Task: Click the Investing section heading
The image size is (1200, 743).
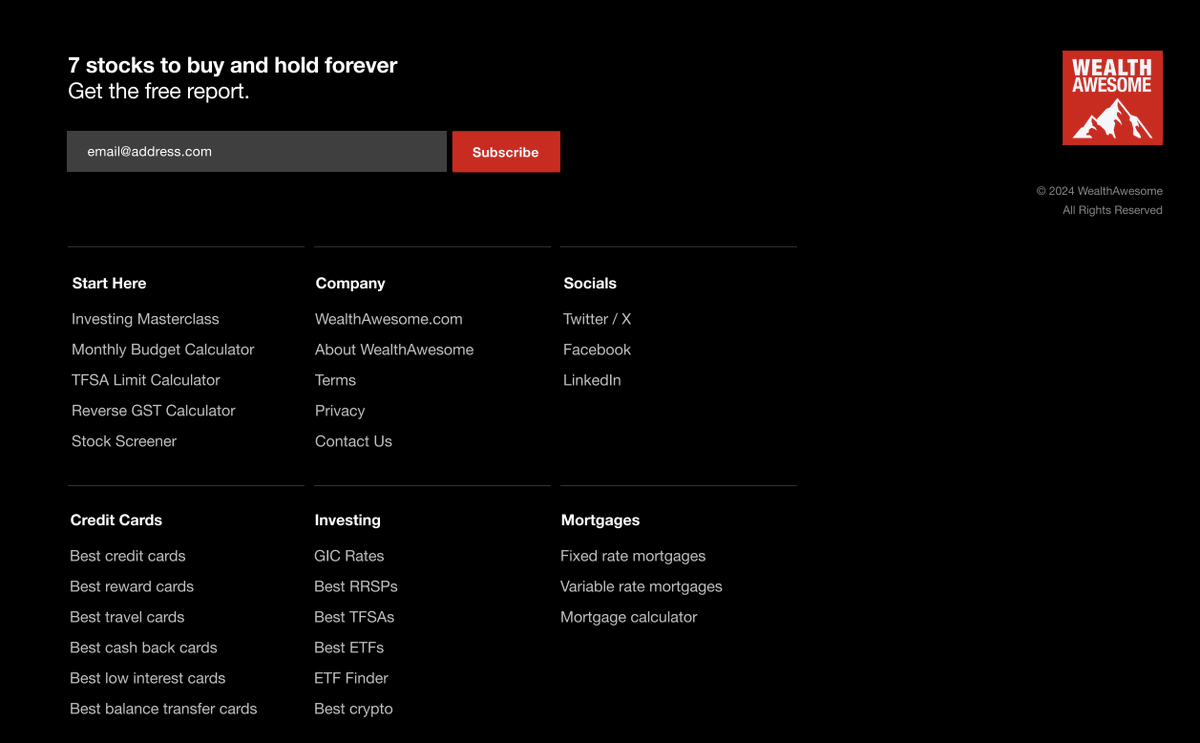Action: tap(347, 520)
